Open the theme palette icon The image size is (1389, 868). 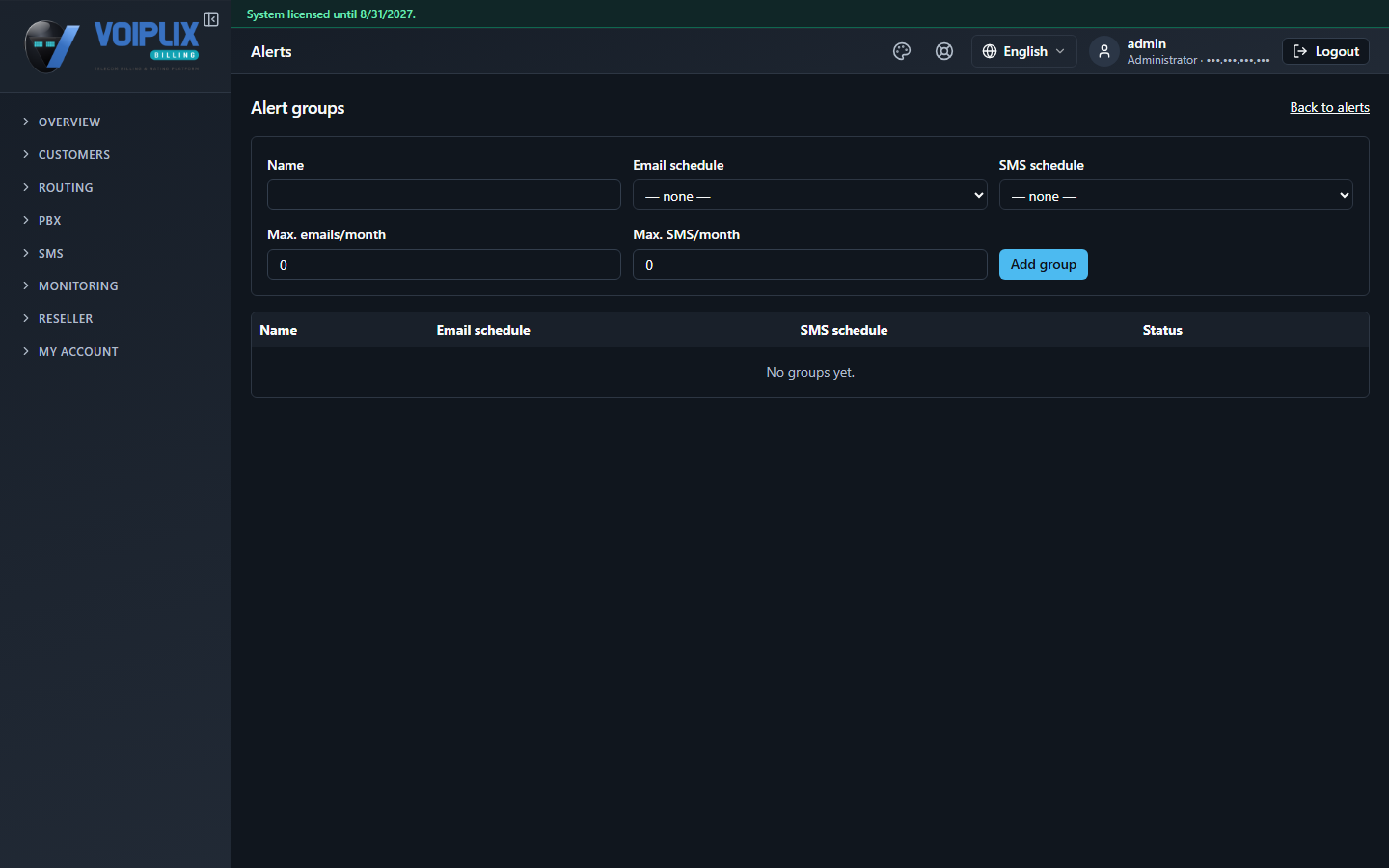pyautogui.click(x=902, y=51)
